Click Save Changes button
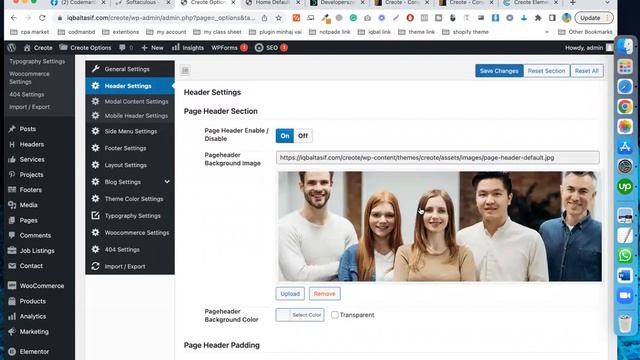 tap(499, 71)
